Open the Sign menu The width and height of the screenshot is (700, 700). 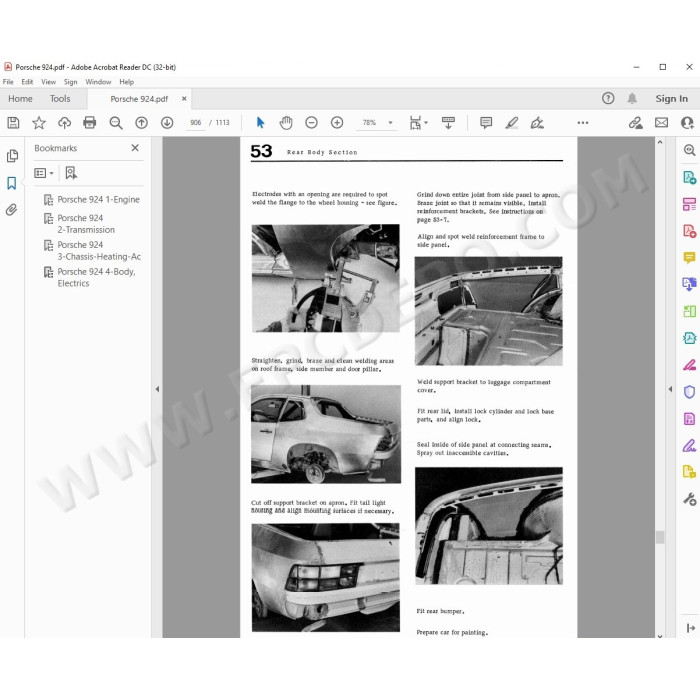[70, 82]
